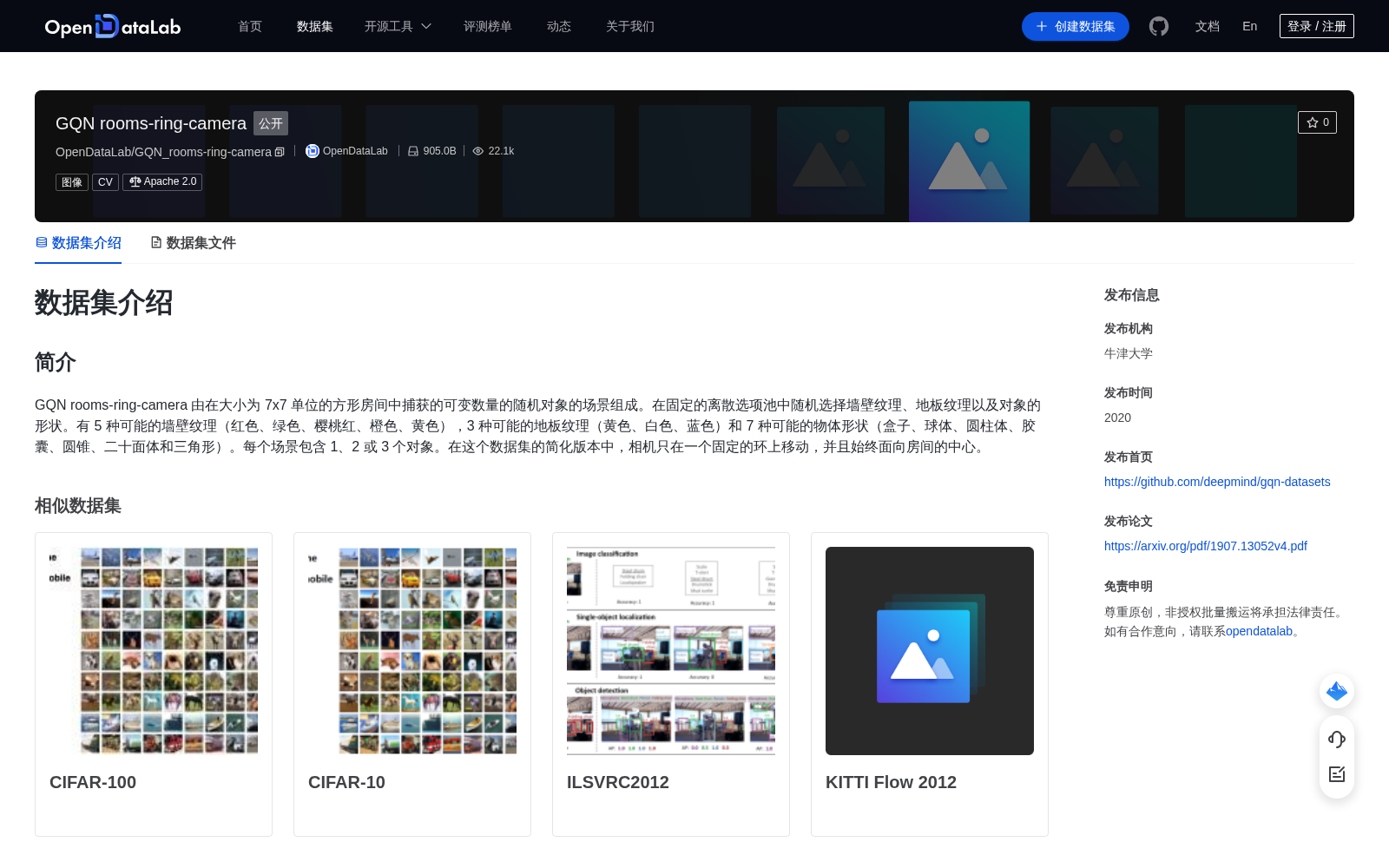Click the CIFAR-10 card title
The image size is (1389, 868).
coord(346,782)
